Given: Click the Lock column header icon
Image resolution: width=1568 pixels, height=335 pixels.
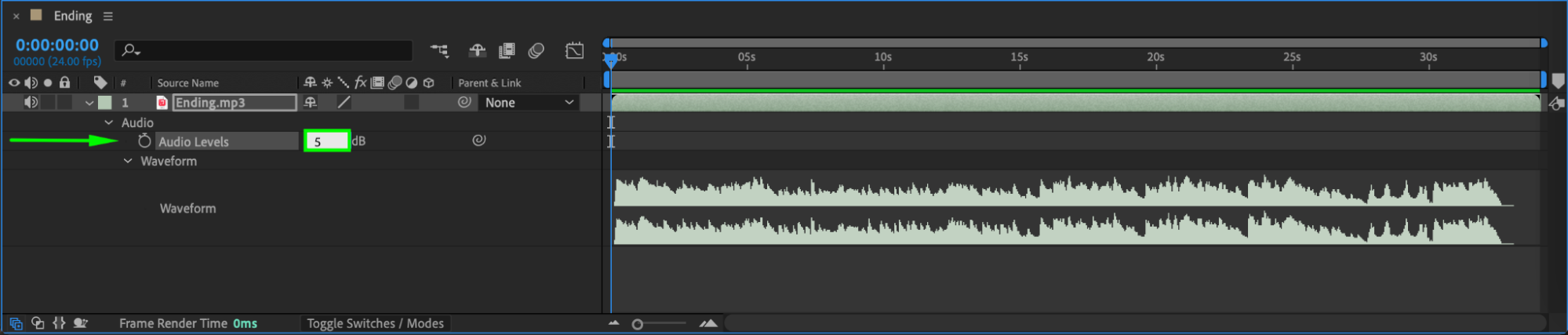Looking at the screenshot, I should [x=65, y=82].
